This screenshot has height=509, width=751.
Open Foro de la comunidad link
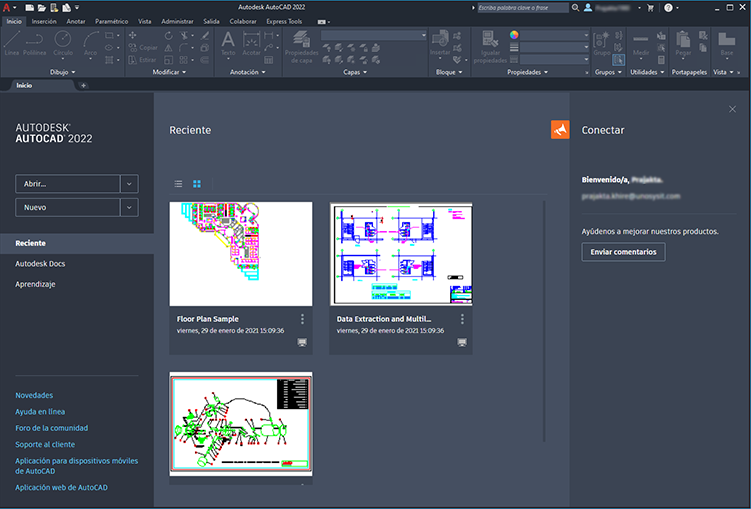(x=51, y=428)
